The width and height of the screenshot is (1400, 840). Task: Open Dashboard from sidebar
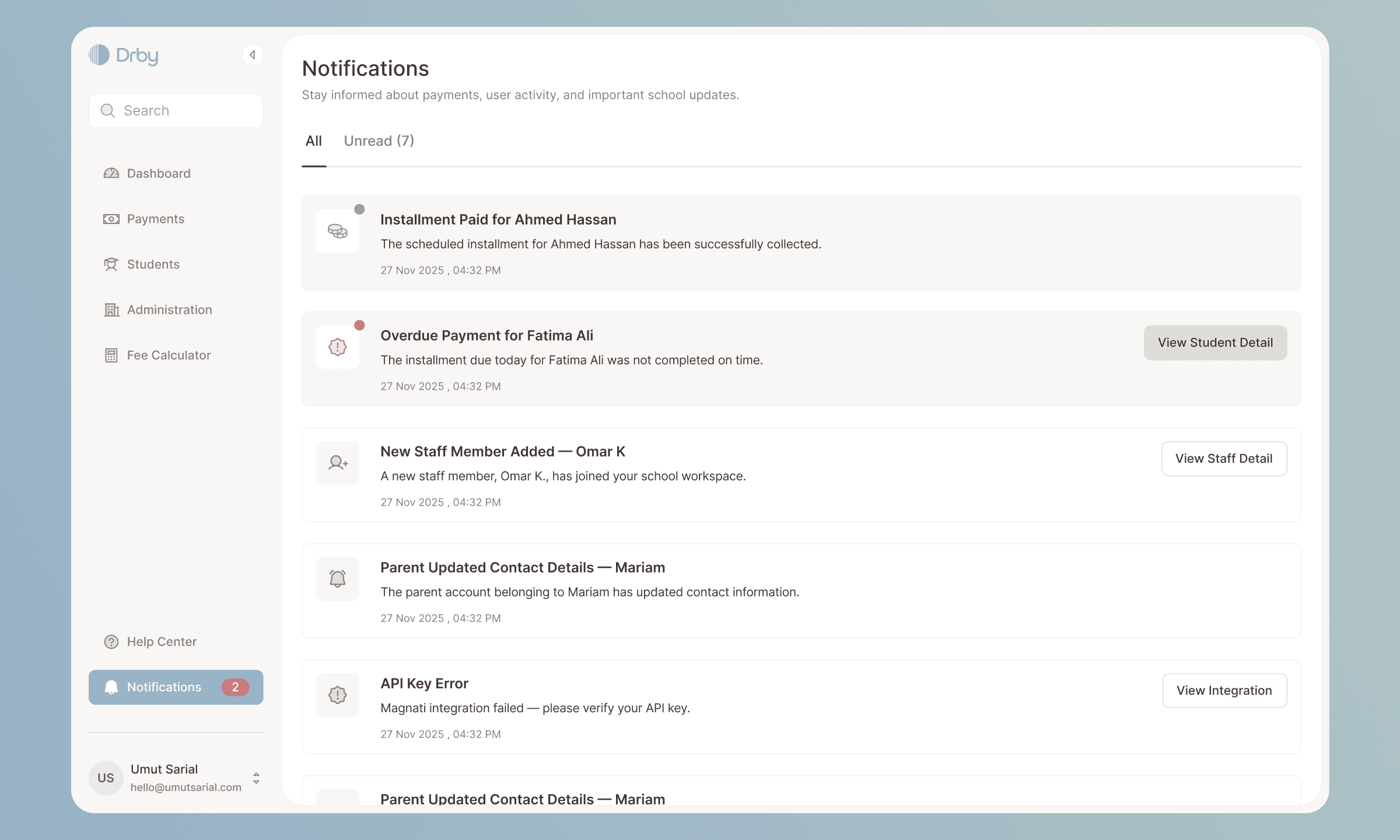click(158, 173)
